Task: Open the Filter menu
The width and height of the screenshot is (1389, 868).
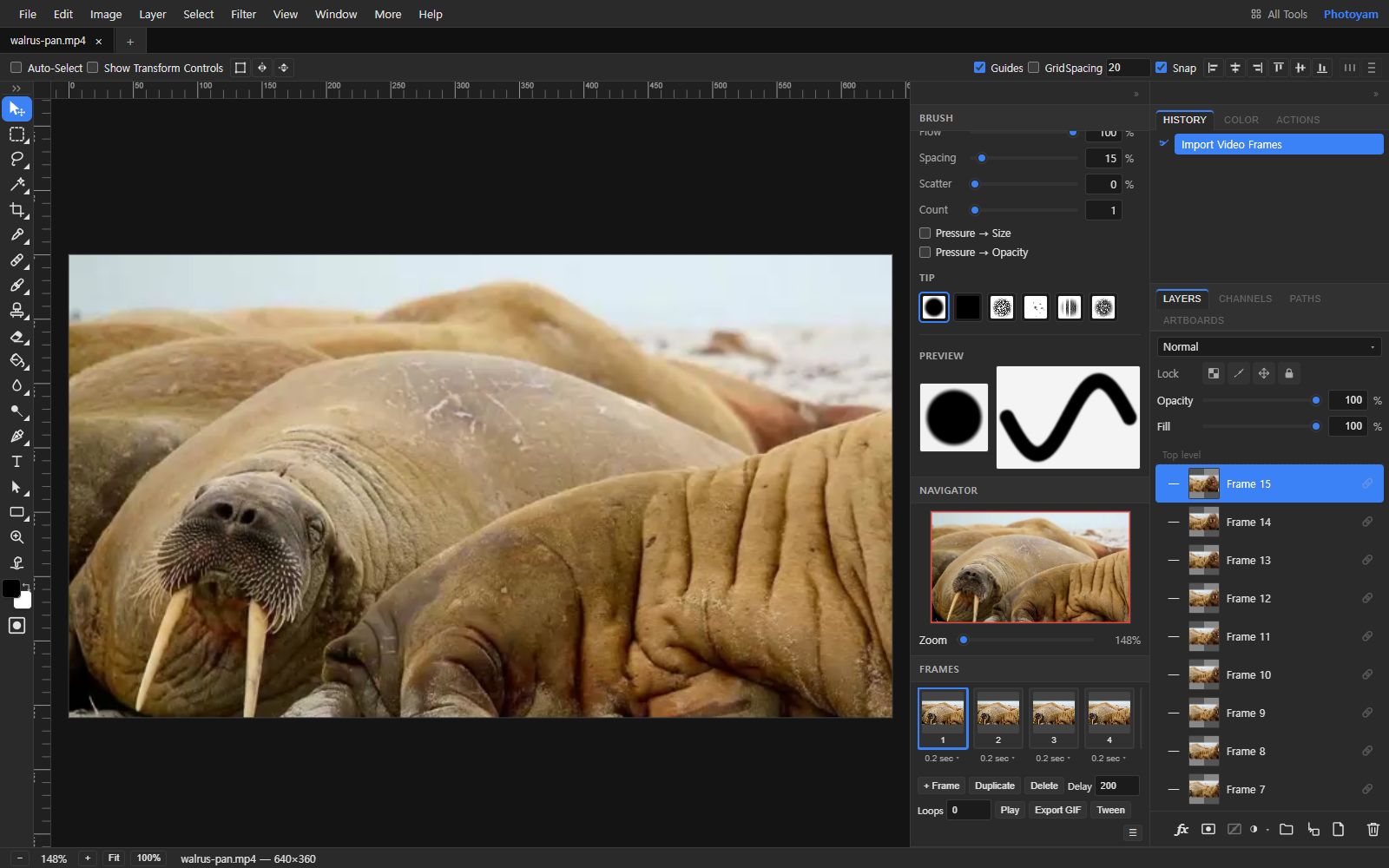Action: point(243,14)
